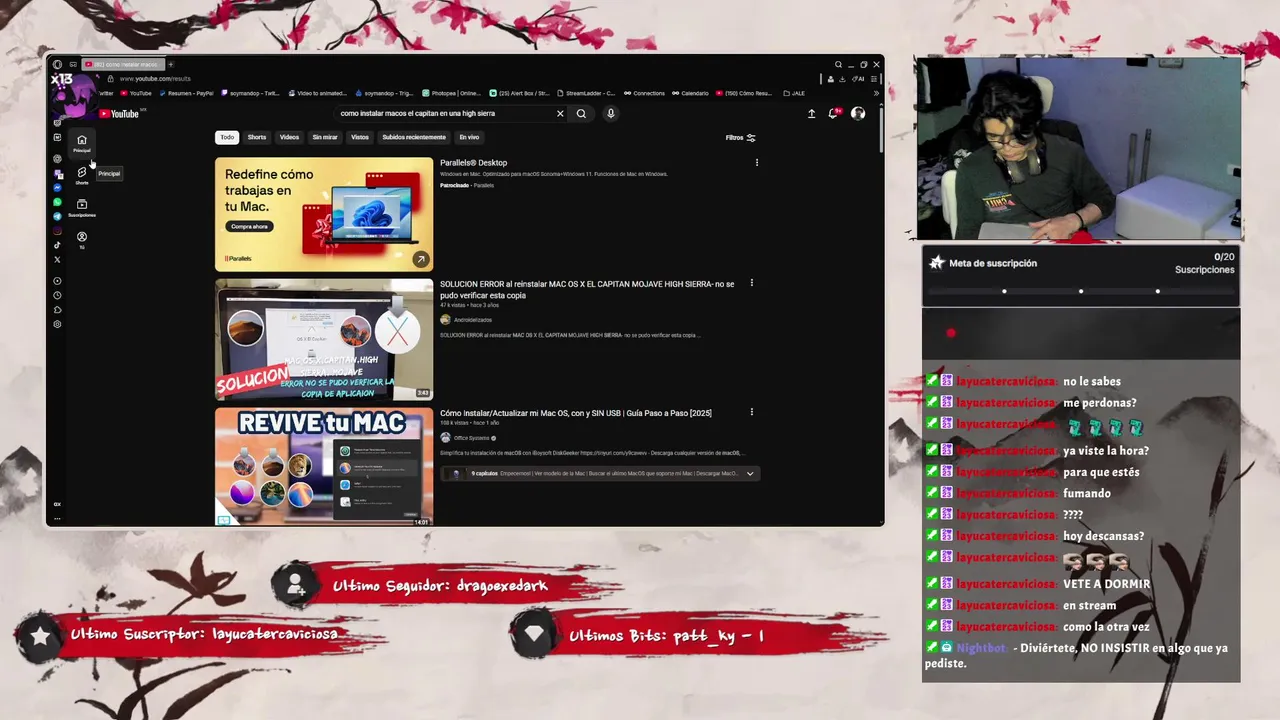The height and width of the screenshot is (720, 1280).
Task: Open Opera sidebar settings gear
Action: click(57, 324)
